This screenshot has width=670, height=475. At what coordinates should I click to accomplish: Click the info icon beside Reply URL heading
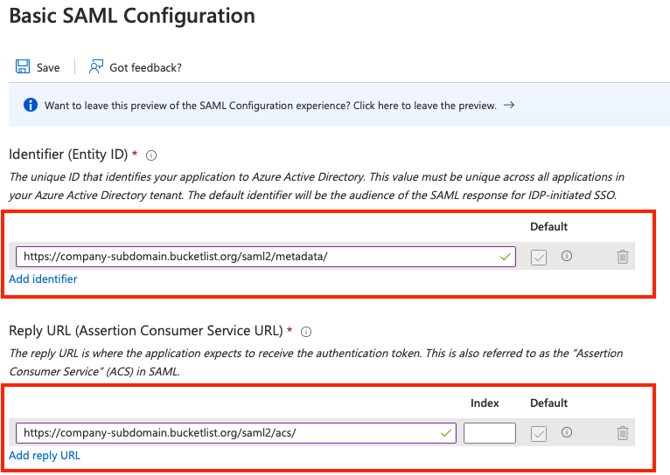pos(306,332)
